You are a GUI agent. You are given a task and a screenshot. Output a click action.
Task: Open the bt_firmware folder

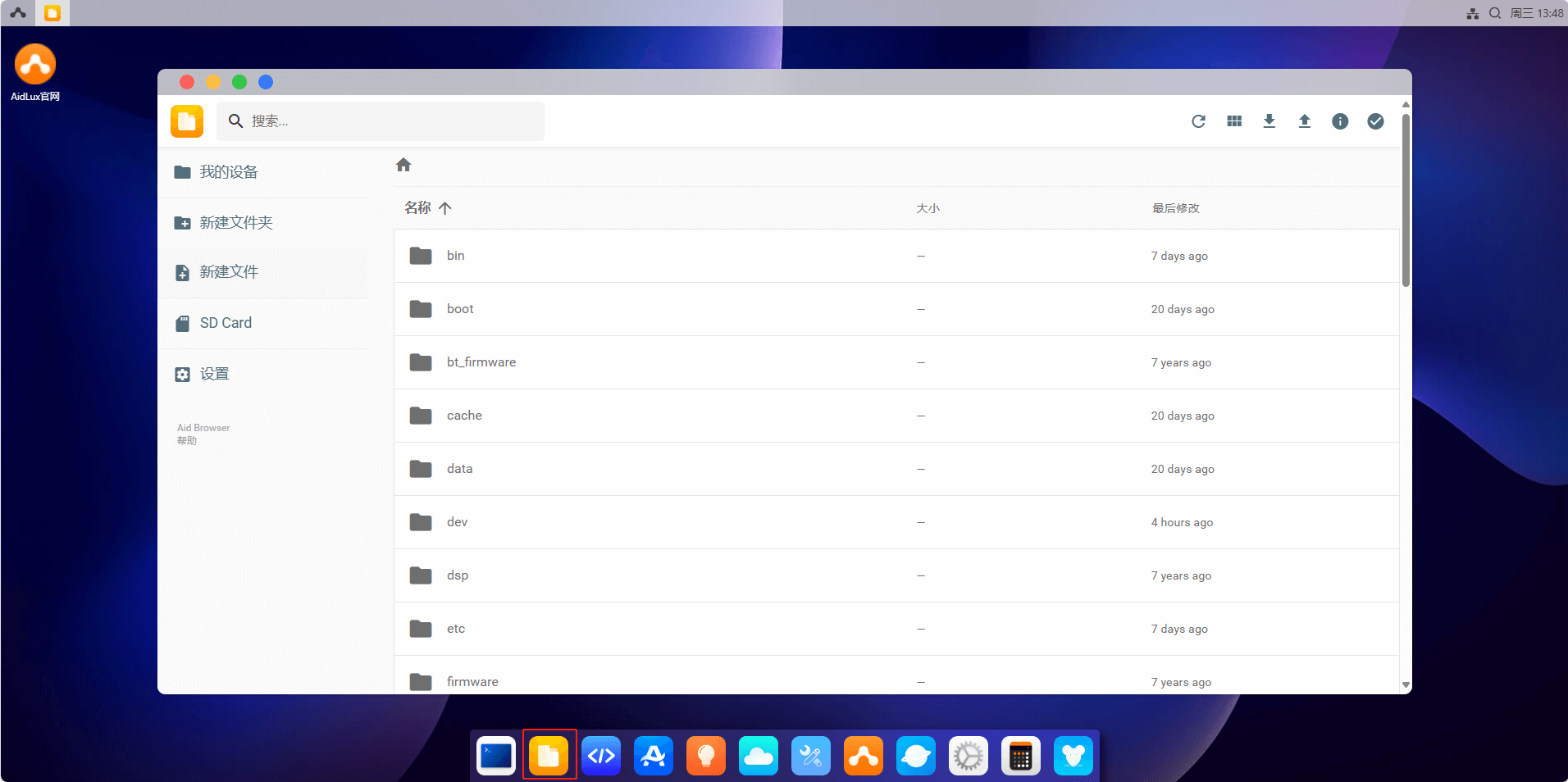click(x=481, y=362)
